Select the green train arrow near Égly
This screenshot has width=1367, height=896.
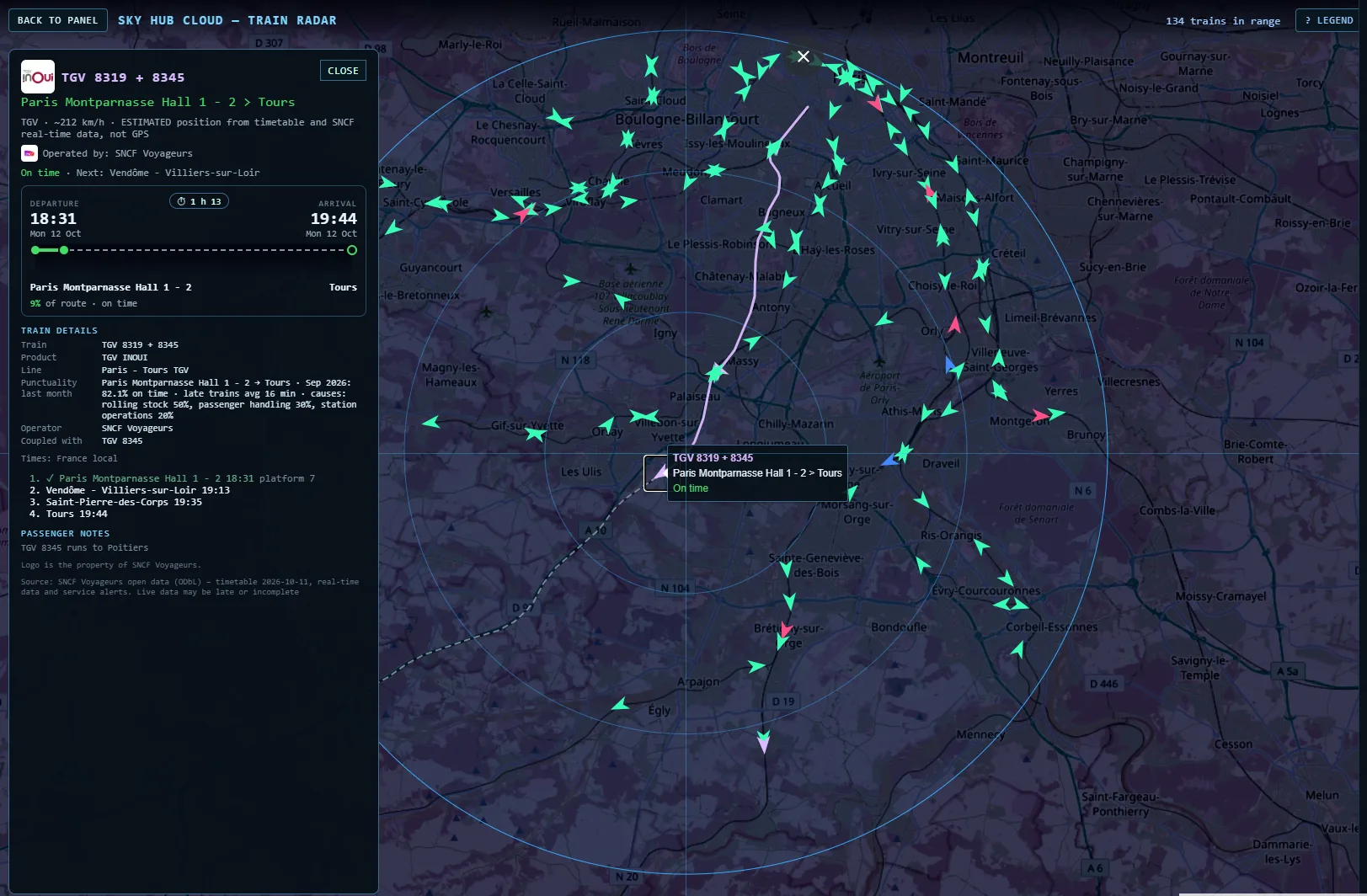pyautogui.click(x=621, y=704)
